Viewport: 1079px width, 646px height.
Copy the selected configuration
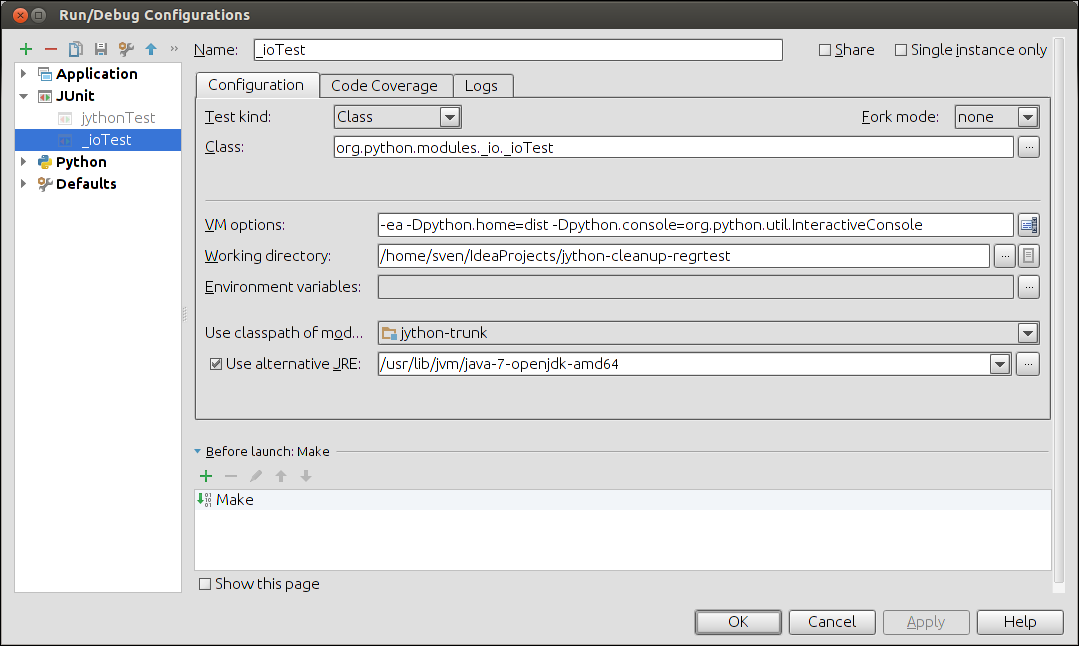click(75, 49)
